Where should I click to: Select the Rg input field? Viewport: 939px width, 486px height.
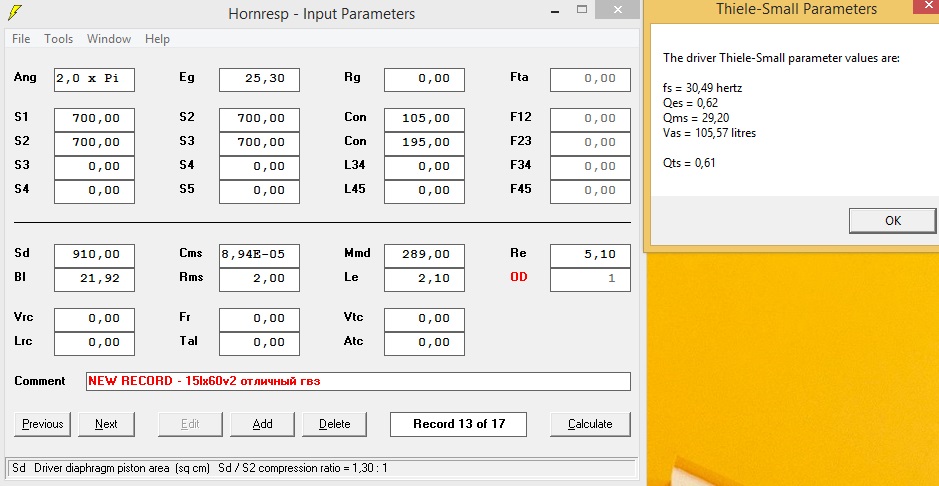point(425,80)
